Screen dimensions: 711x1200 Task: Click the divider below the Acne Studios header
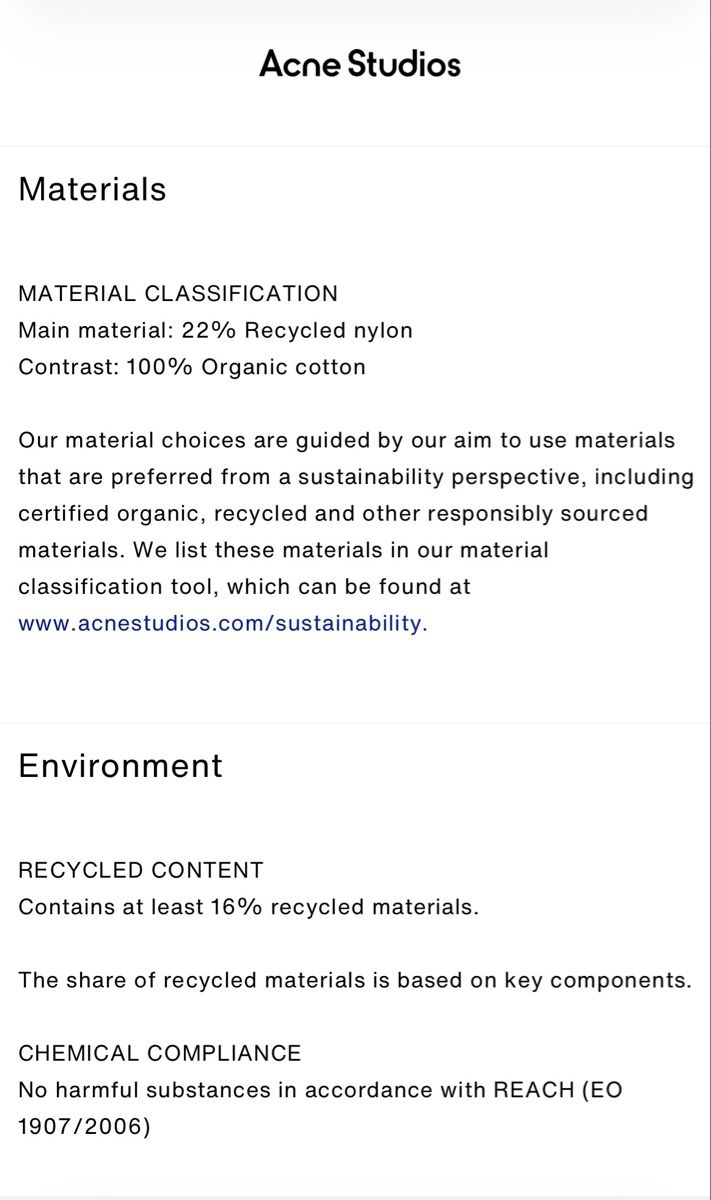355,147
